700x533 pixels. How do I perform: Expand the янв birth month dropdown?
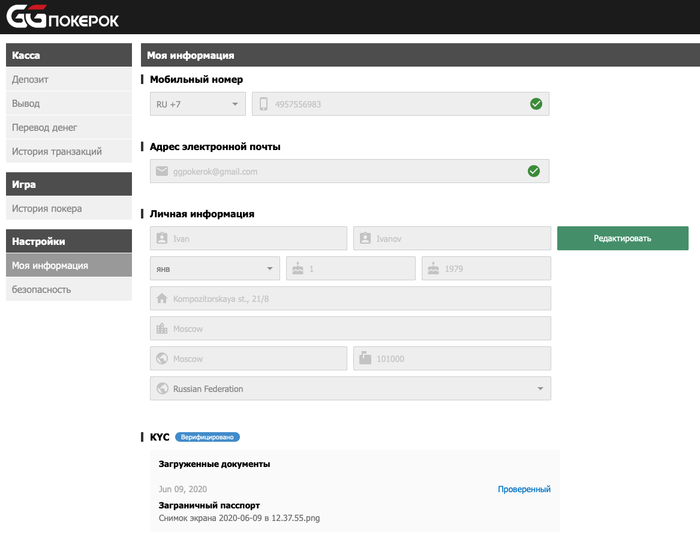point(215,268)
